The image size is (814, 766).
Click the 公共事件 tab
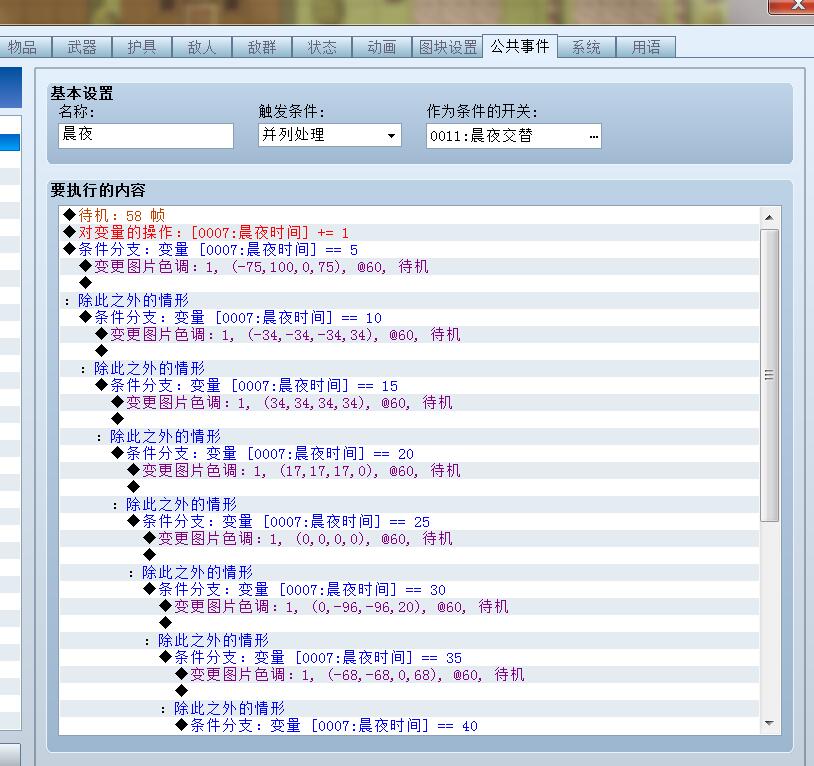click(520, 46)
